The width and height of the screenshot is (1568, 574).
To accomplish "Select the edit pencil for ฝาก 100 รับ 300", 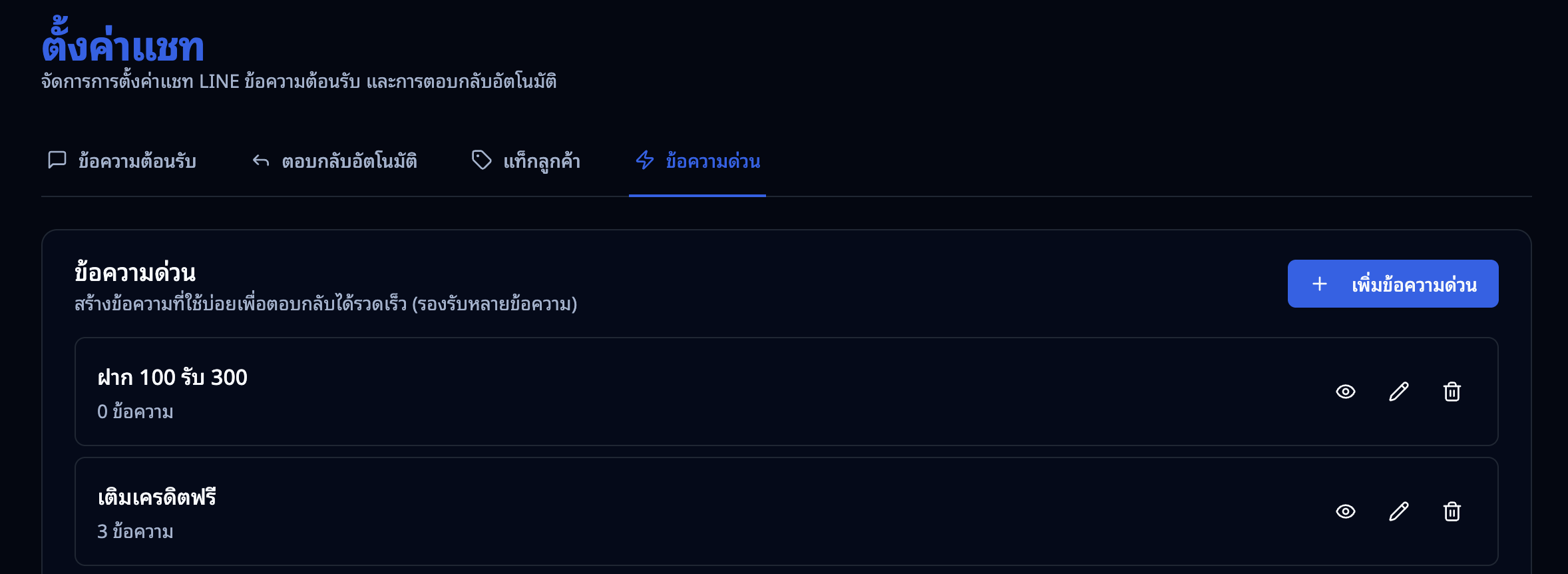I will point(1398,392).
